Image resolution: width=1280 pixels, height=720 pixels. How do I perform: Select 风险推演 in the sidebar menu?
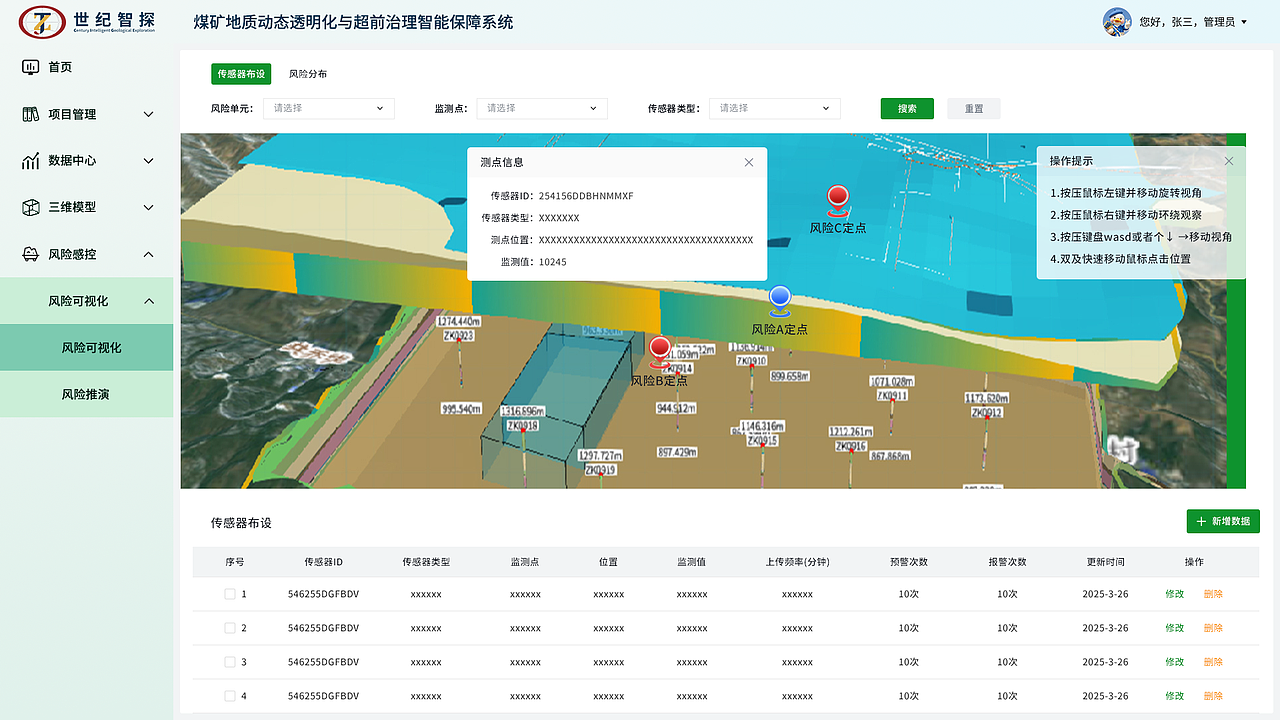85,394
